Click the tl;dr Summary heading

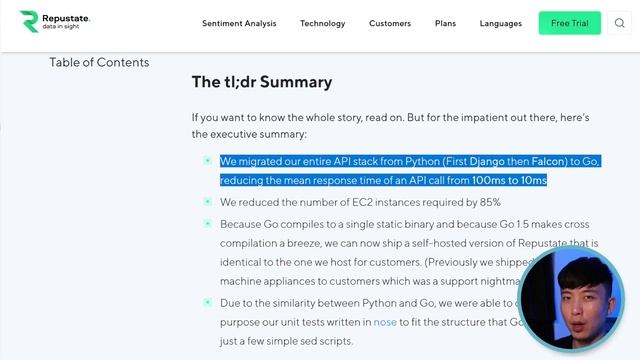point(262,82)
